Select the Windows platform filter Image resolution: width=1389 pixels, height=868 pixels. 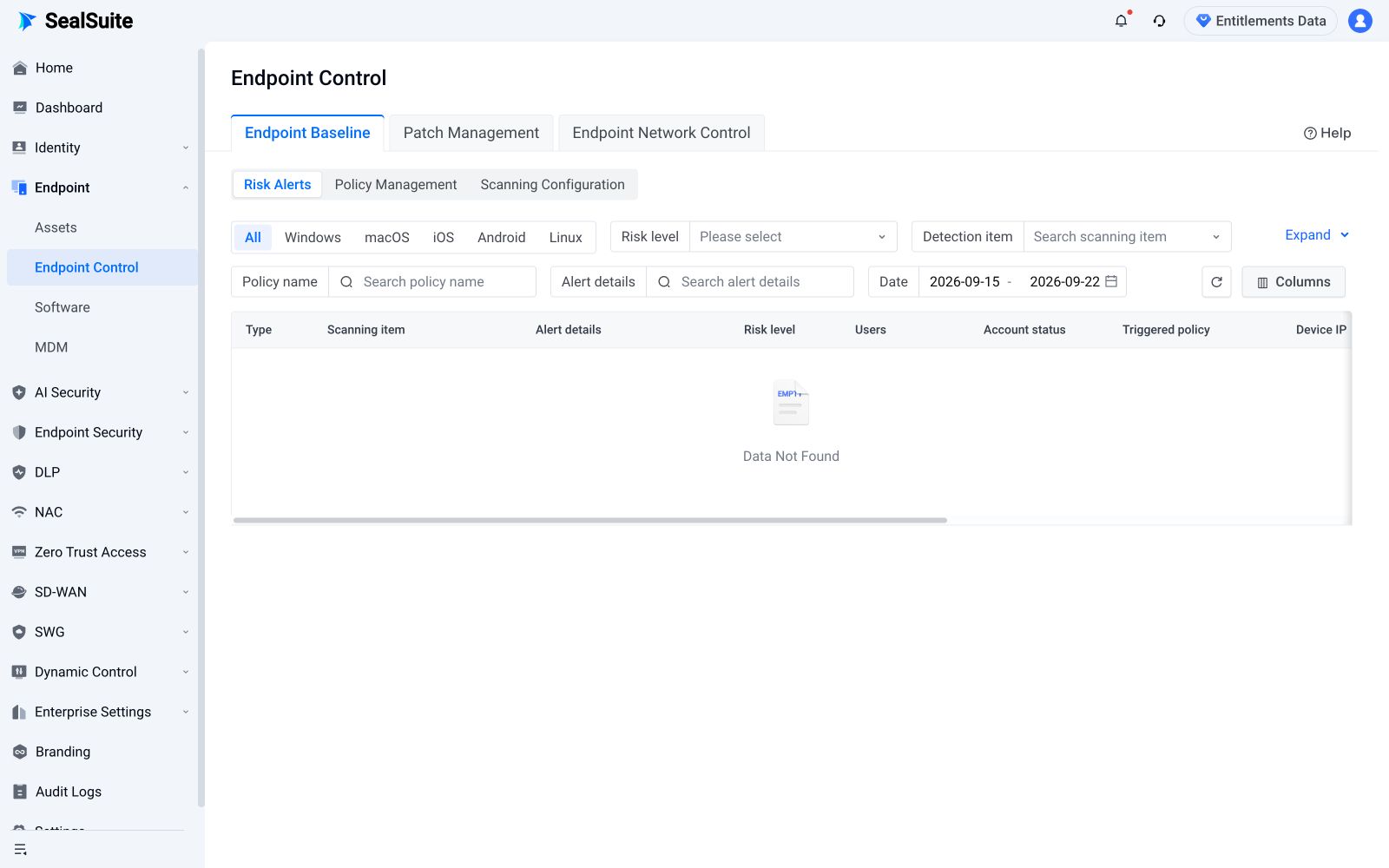313,237
